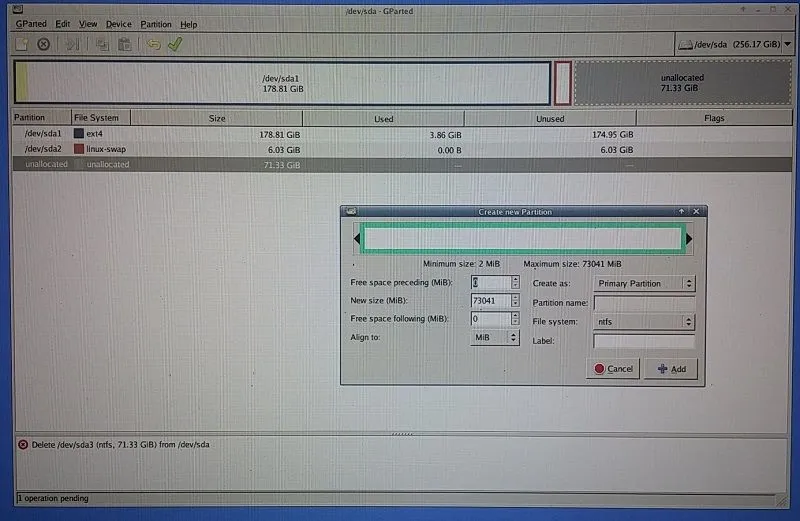Click the linux-swap red color square
Screen dimensions: 800x521
79,149
